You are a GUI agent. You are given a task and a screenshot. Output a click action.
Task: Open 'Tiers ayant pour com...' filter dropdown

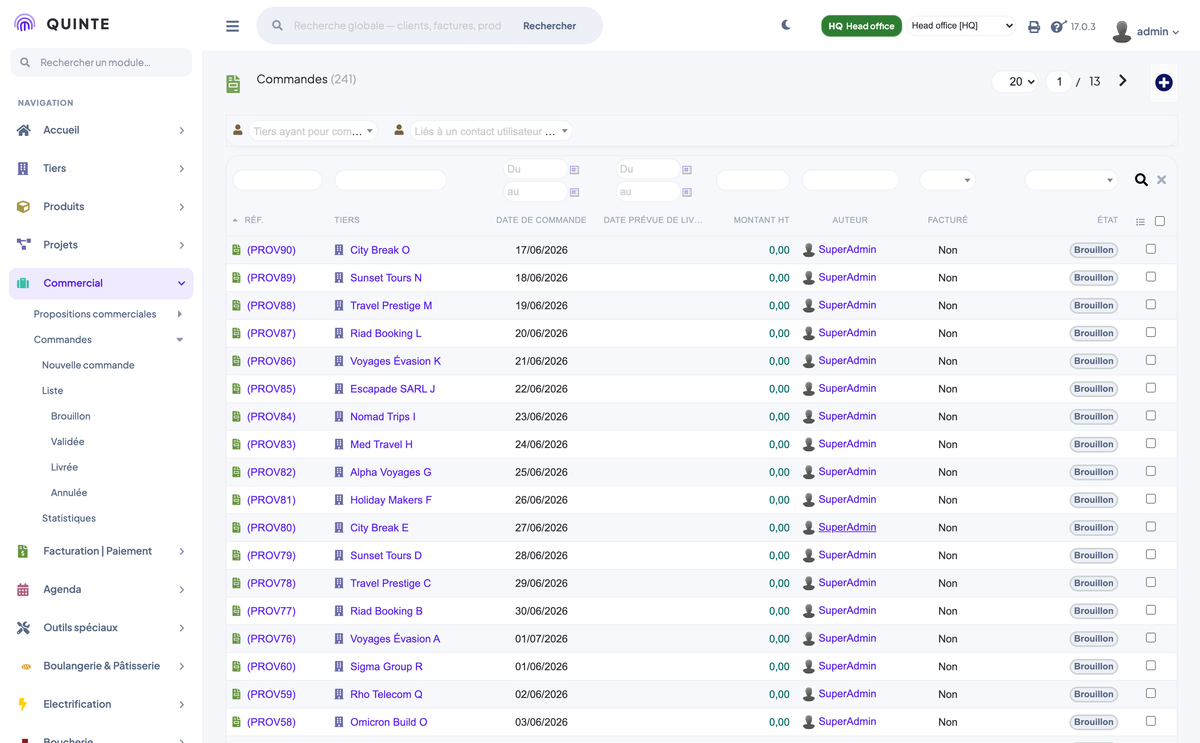click(312, 131)
